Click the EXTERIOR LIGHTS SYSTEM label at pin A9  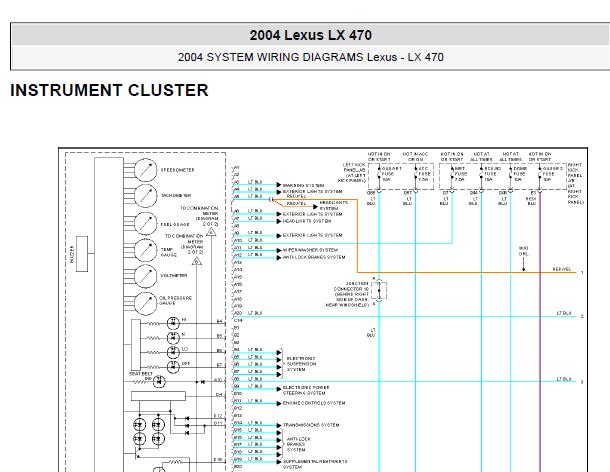click(312, 235)
